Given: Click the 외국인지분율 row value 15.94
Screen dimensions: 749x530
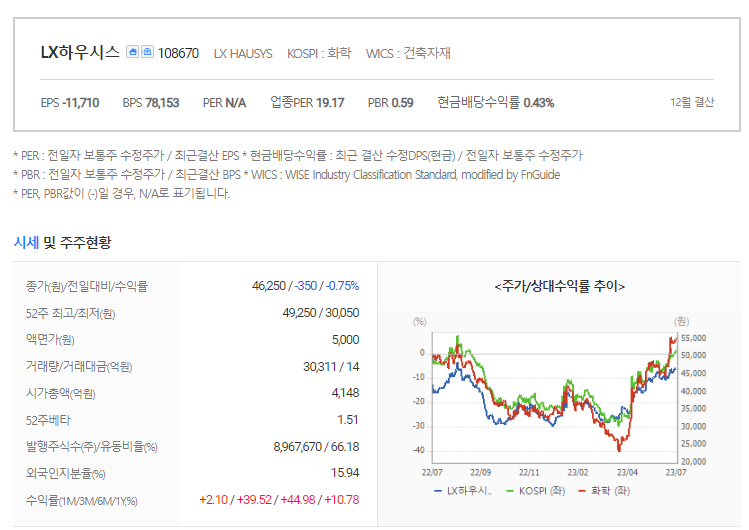Looking at the screenshot, I should tap(345, 473).
